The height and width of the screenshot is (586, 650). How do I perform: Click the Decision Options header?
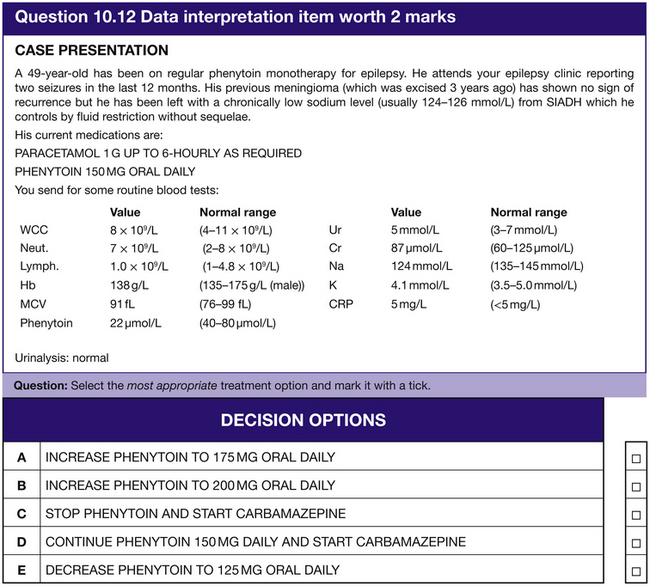click(302, 420)
